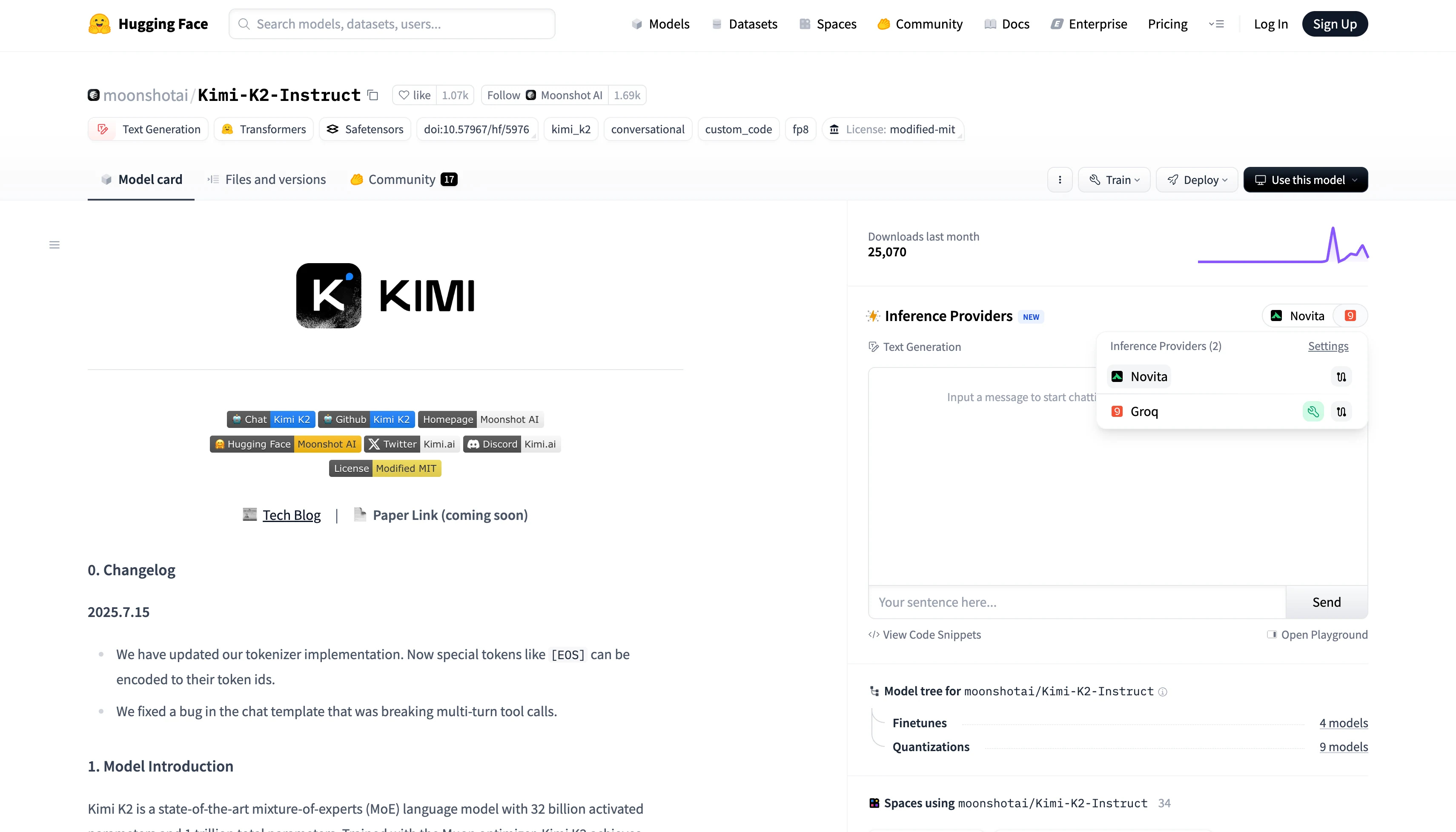Open the 9 models quantizations link

tap(1344, 747)
